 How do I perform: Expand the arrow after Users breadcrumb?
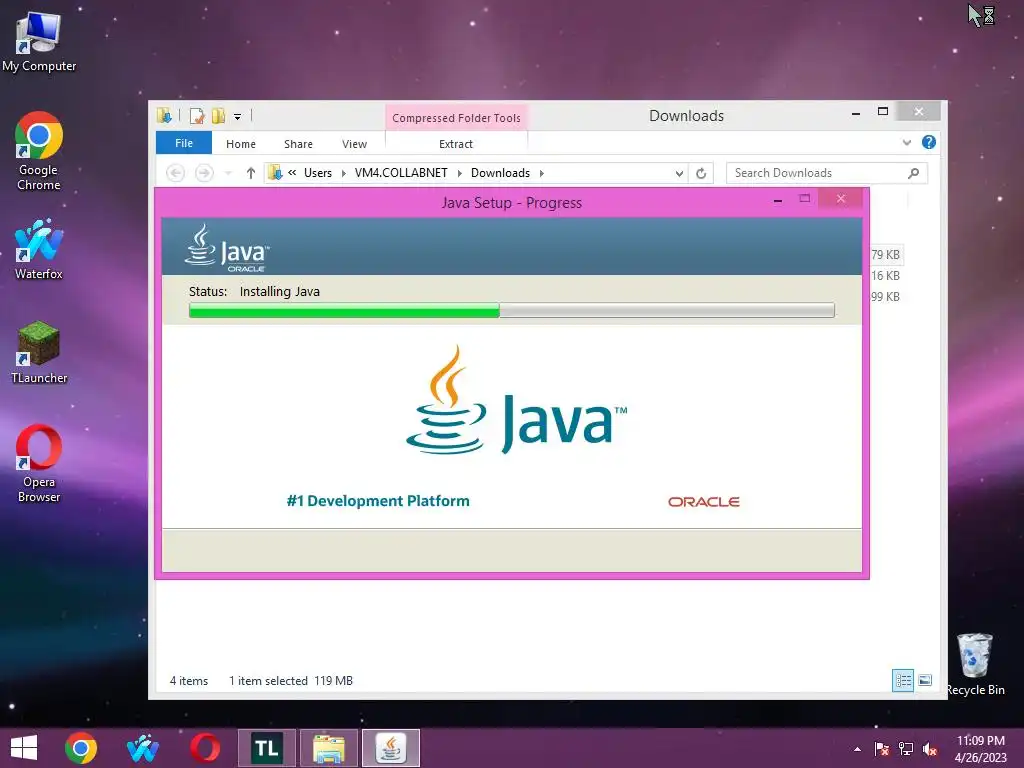pyautogui.click(x=344, y=173)
